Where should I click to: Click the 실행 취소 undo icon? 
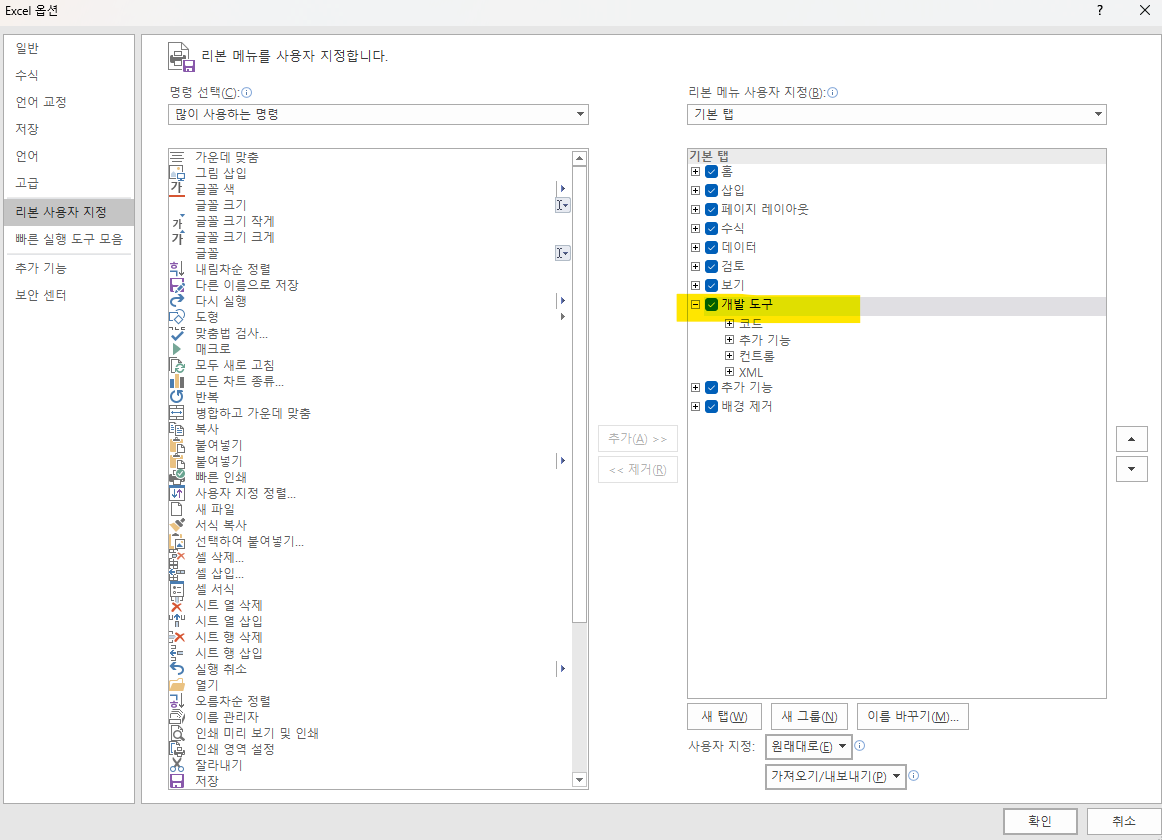point(176,669)
